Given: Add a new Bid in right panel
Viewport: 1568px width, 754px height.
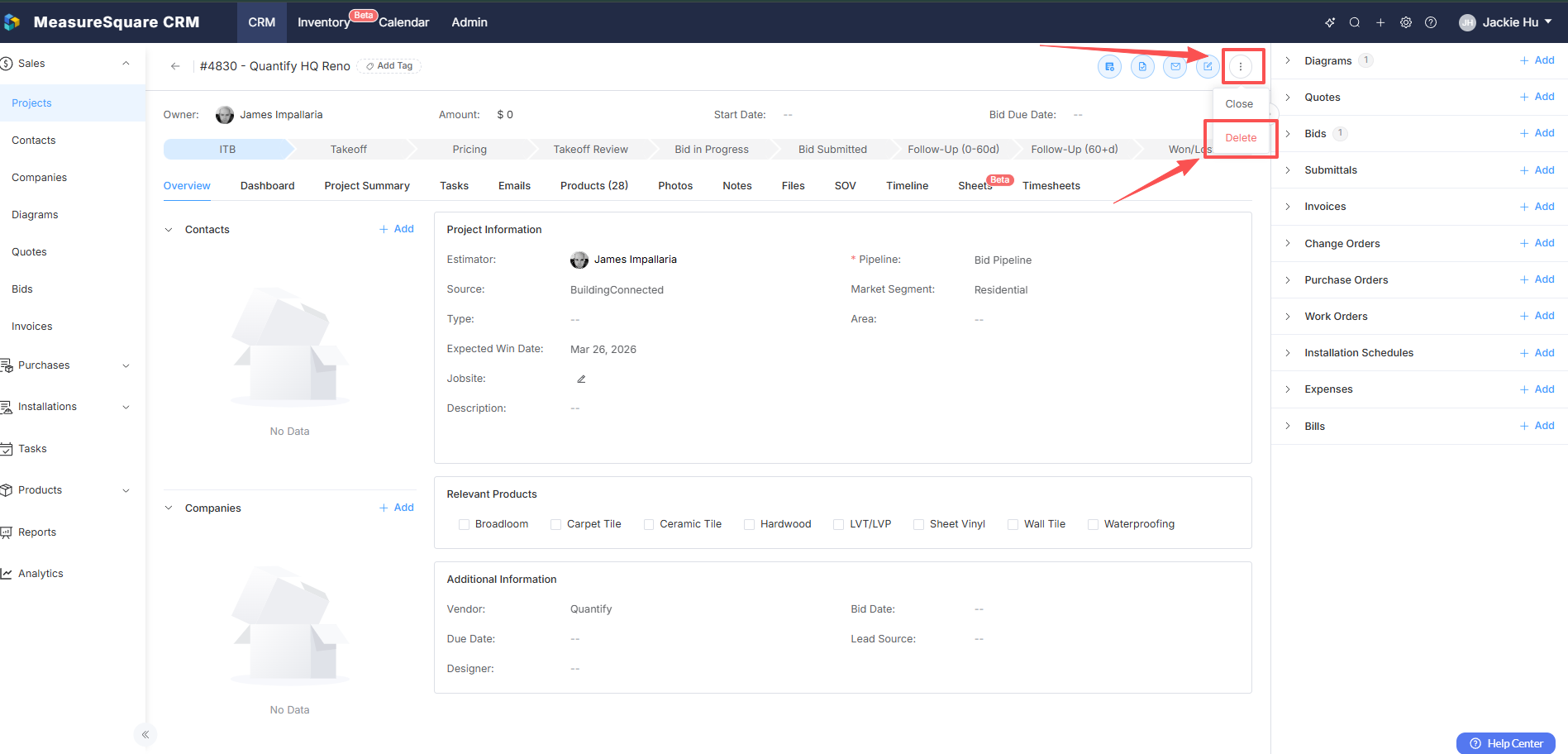Looking at the screenshot, I should pos(1537,133).
